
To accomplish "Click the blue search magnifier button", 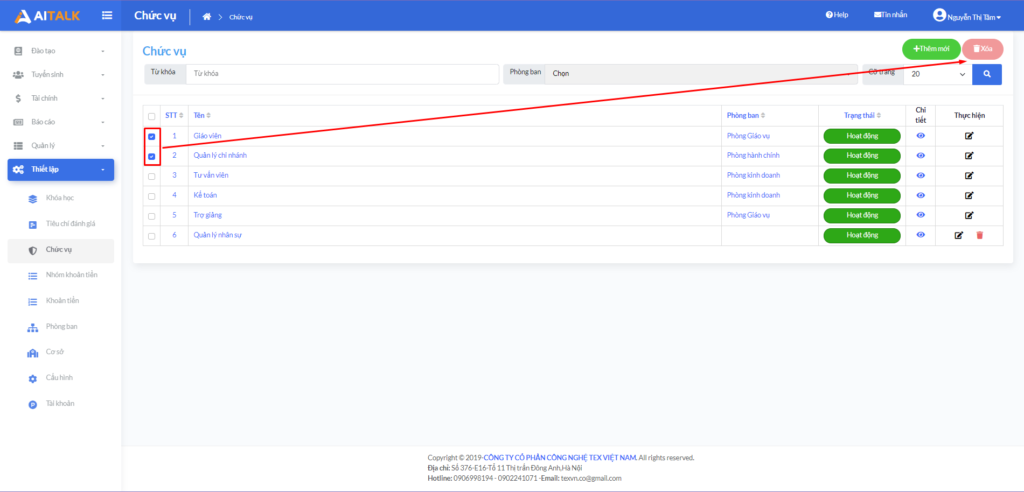I will [986, 74].
